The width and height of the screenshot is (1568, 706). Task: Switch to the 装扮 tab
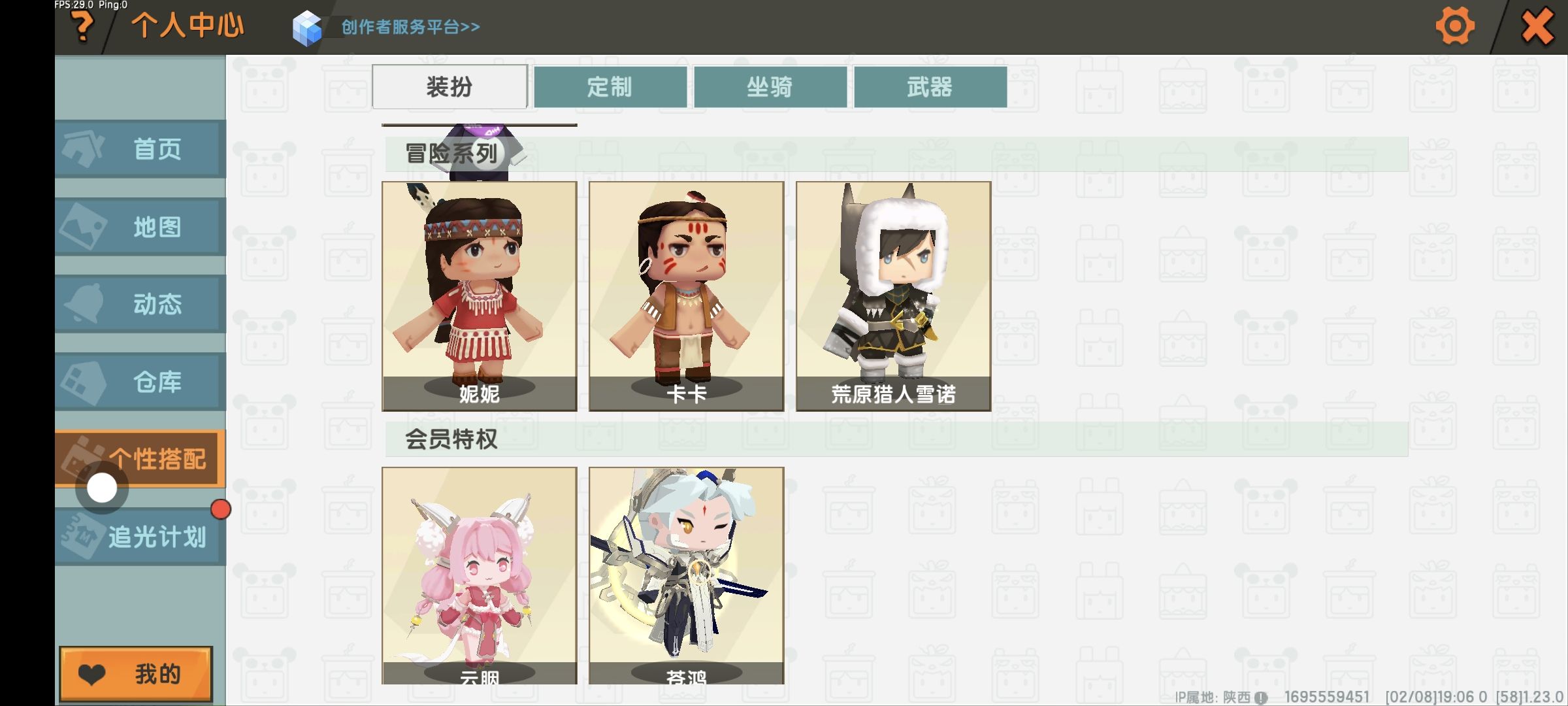(449, 86)
